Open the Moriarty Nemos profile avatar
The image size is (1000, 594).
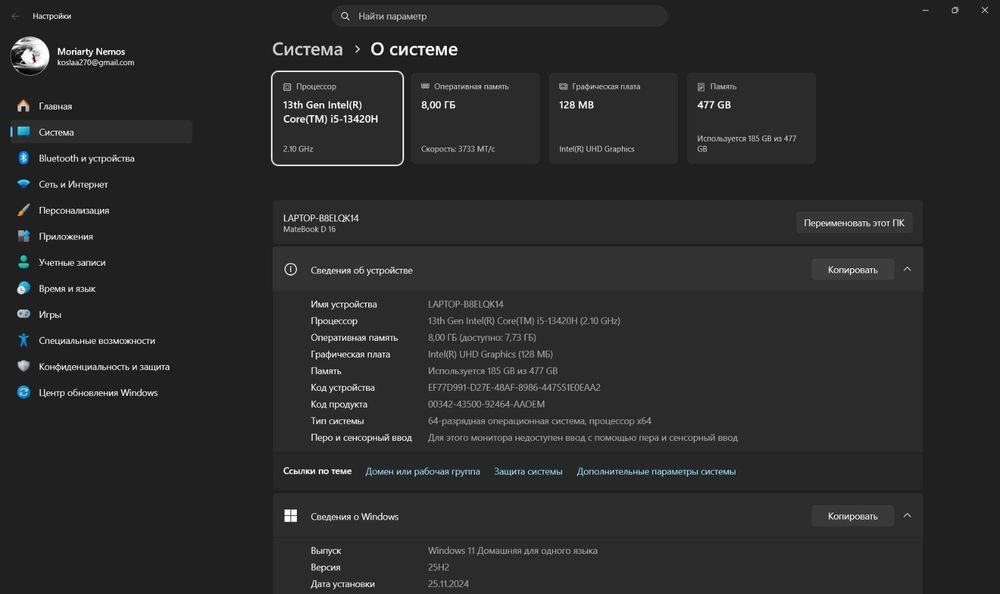(29, 56)
